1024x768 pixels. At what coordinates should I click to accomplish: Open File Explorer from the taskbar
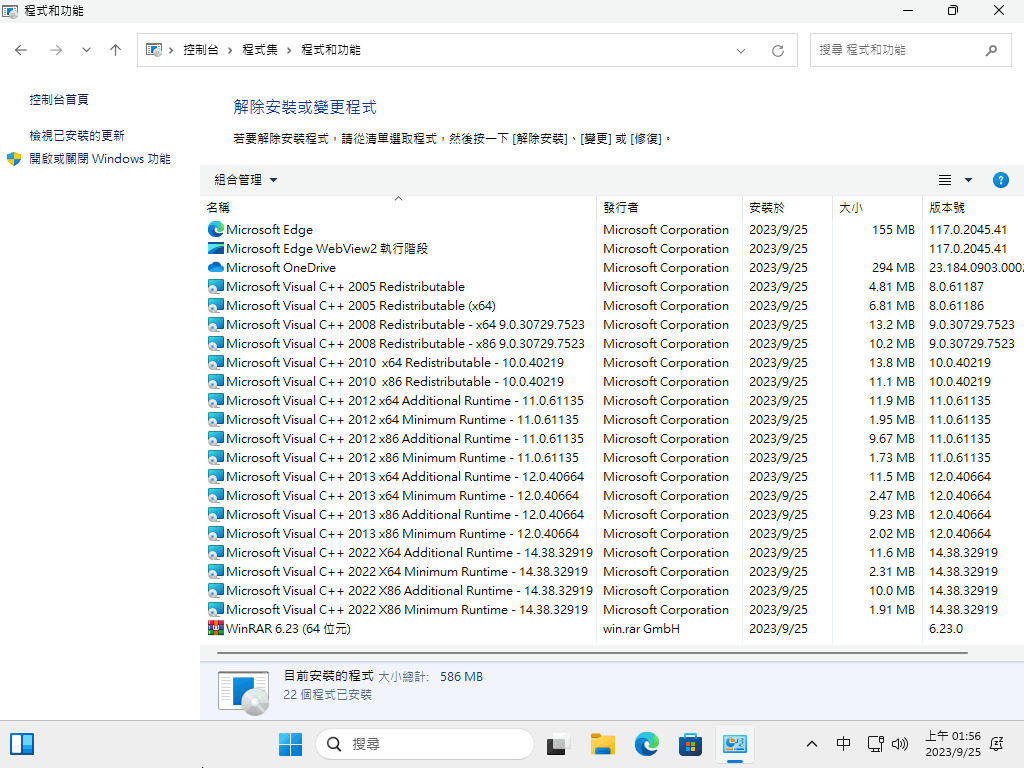[602, 744]
